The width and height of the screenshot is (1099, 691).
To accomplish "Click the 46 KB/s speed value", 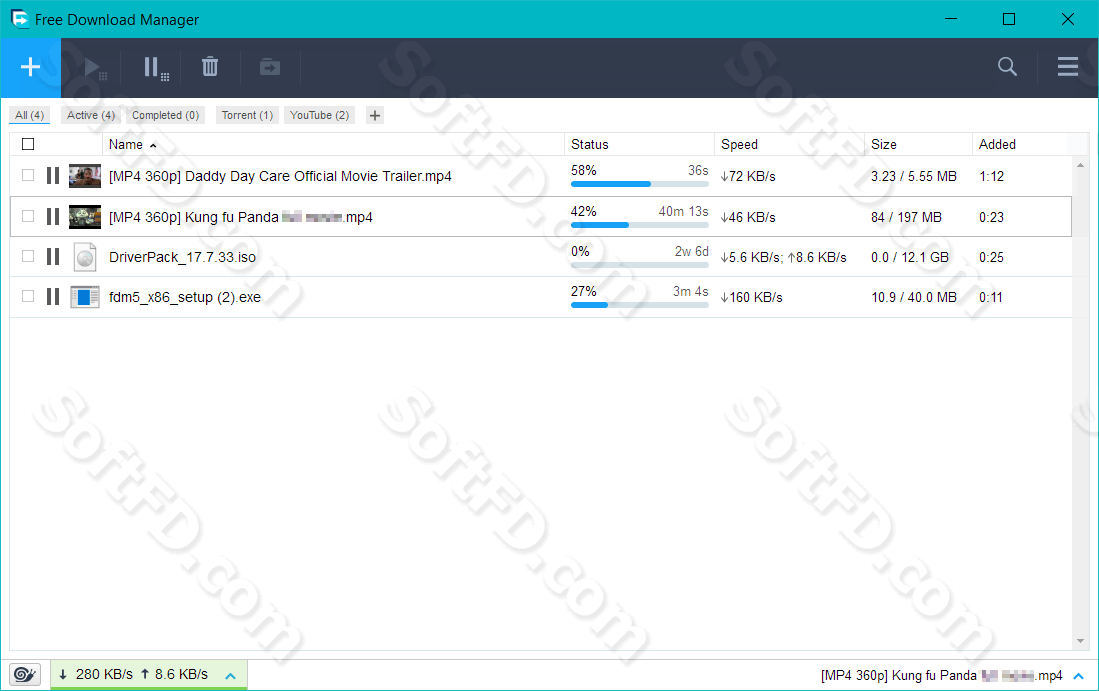I will coord(748,217).
